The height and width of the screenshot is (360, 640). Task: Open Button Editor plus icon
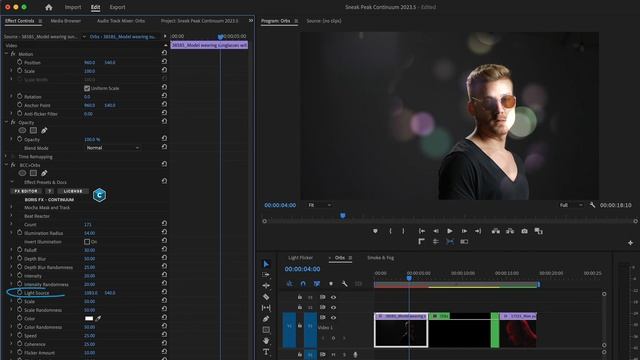pyautogui.click(x=631, y=242)
